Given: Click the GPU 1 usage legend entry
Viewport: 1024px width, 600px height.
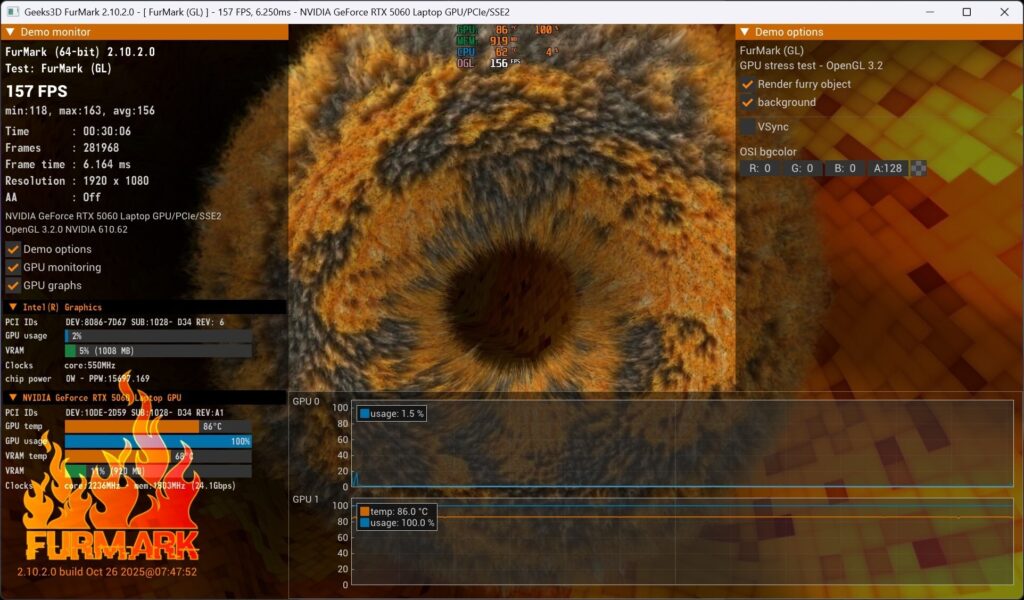Looking at the screenshot, I should click(x=396, y=523).
